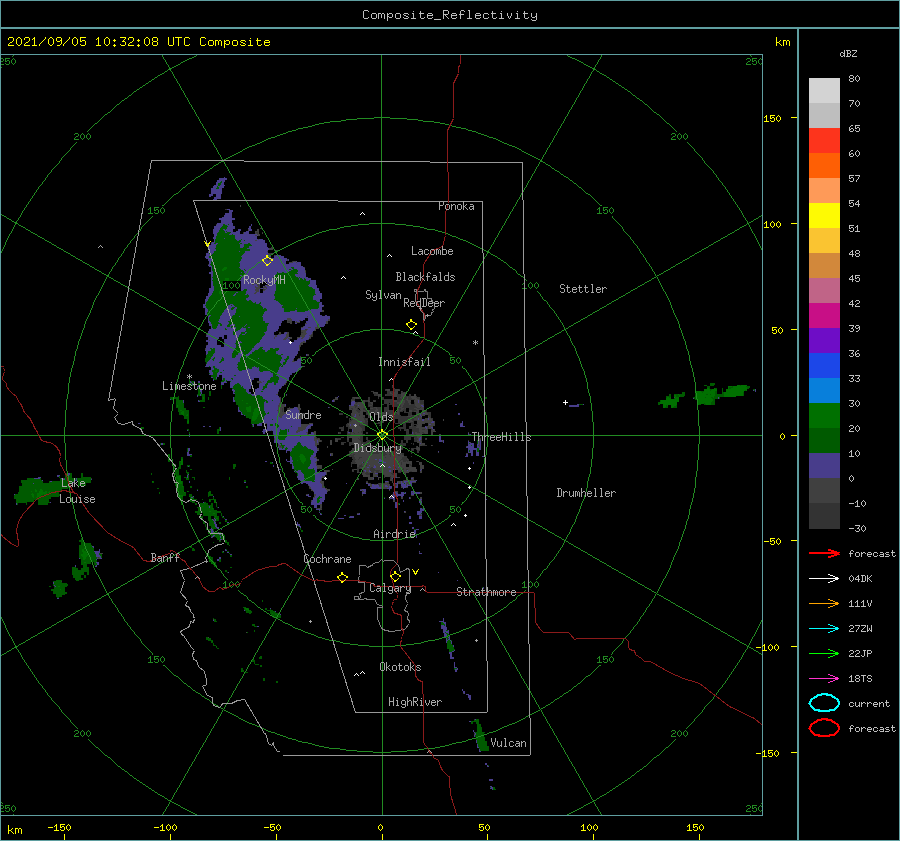Click the km unit label at bottom left

pos(14,830)
